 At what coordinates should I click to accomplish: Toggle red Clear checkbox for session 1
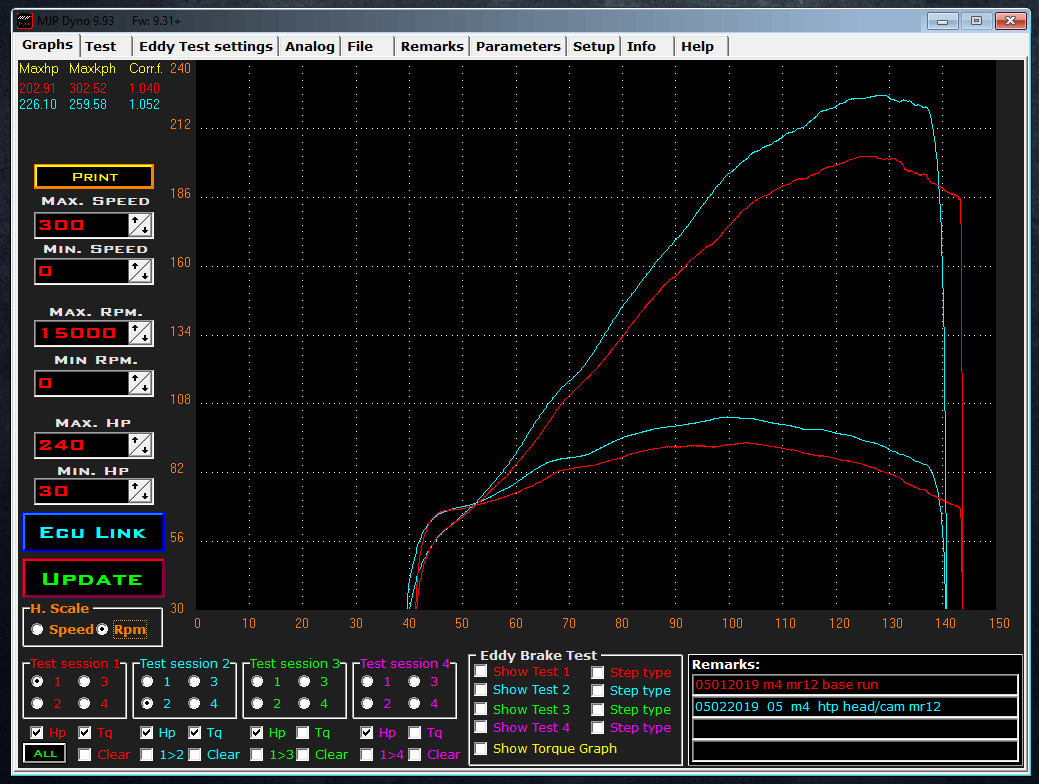(84, 754)
